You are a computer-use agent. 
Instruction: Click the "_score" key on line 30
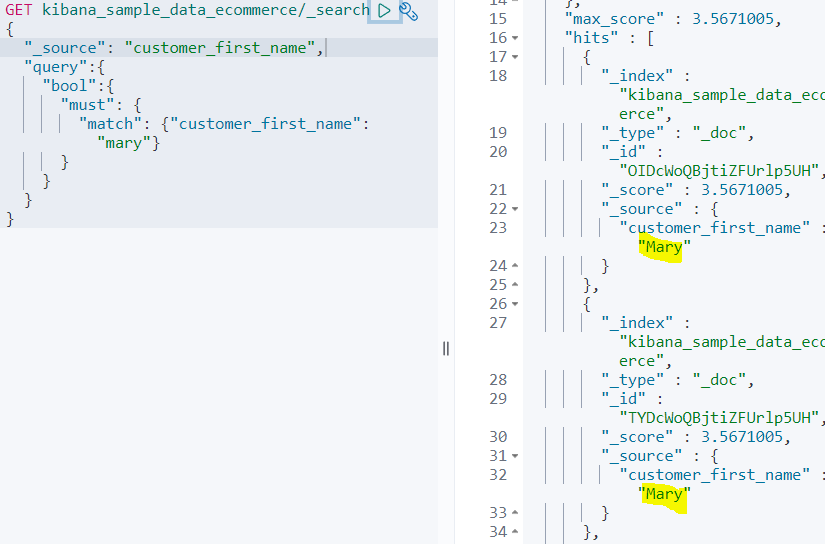pyautogui.click(x=637, y=437)
